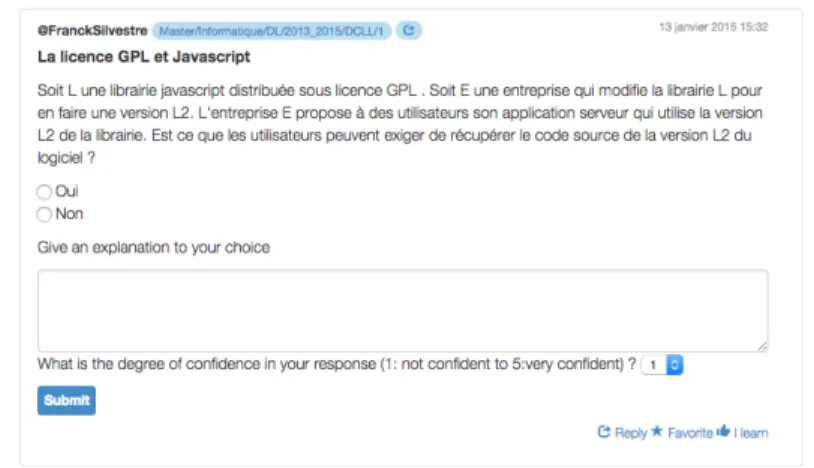Click the Non label text

(x=70, y=214)
